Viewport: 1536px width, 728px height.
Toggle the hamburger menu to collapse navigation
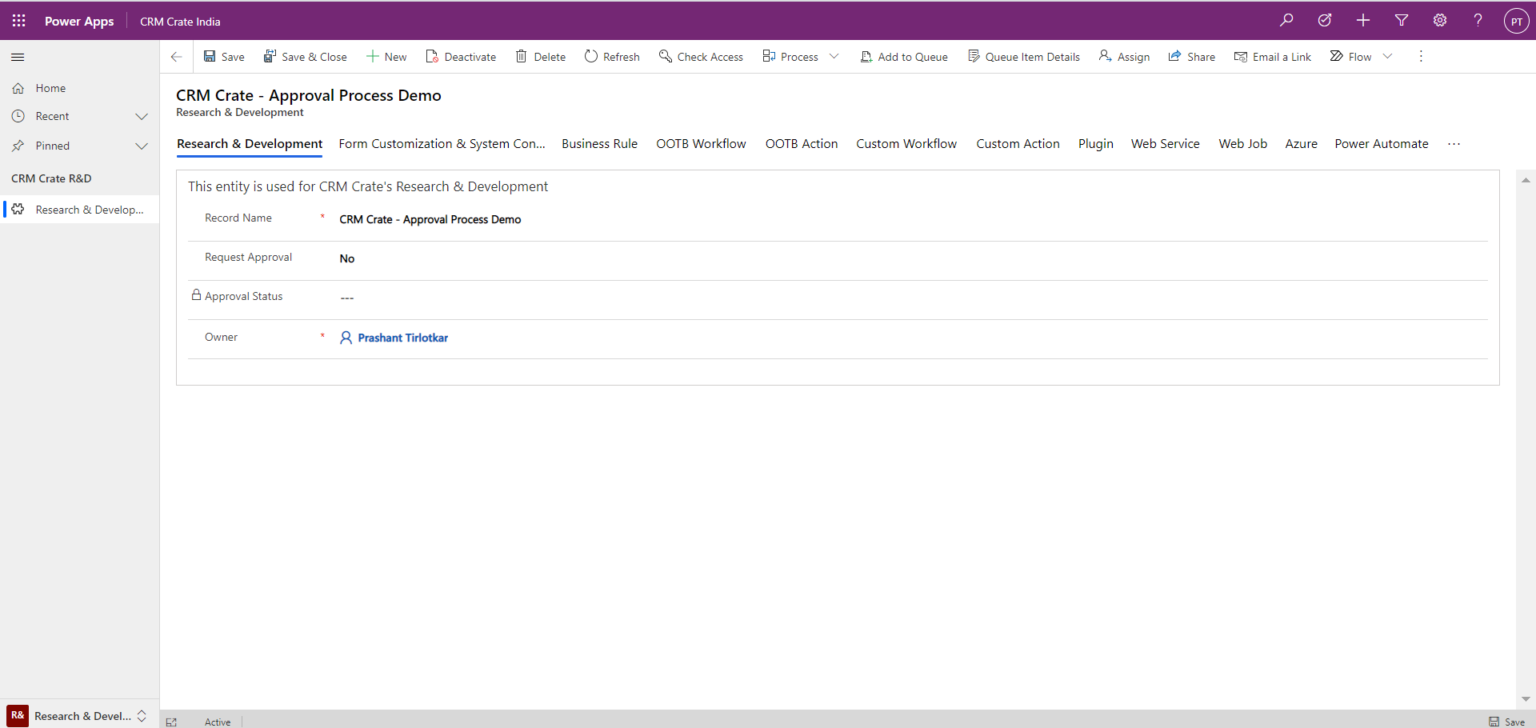tap(17, 56)
